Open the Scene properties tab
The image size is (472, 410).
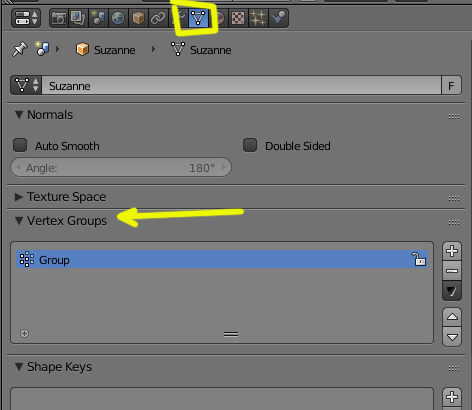coord(98,18)
